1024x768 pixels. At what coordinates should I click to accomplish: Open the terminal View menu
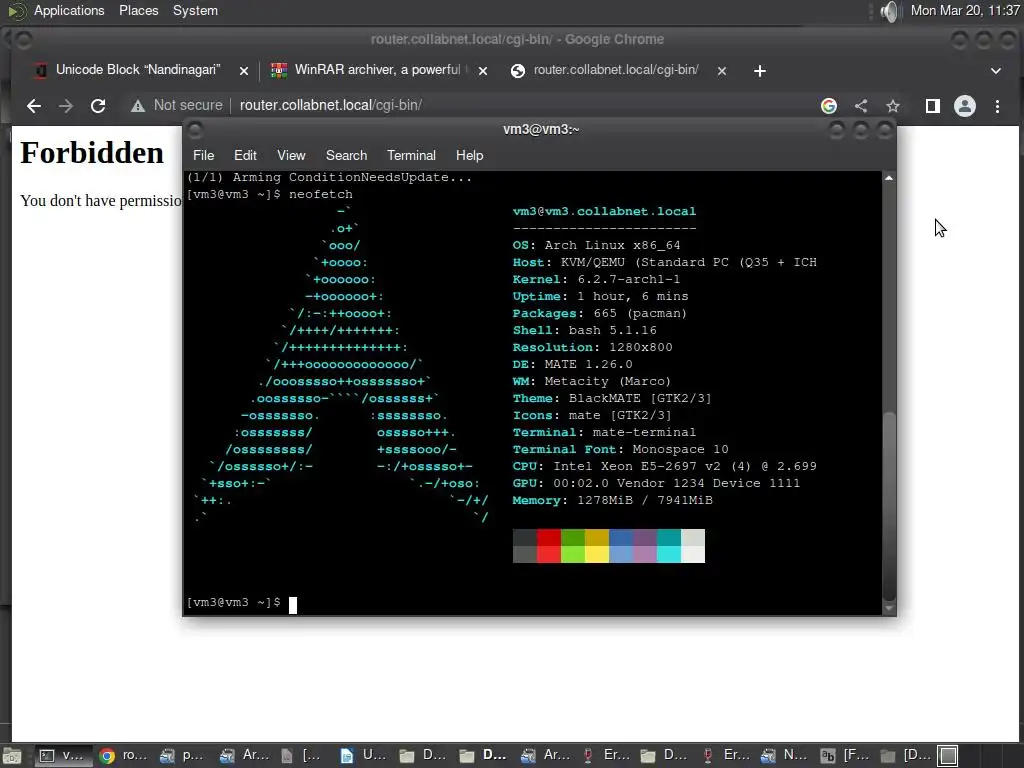click(291, 155)
